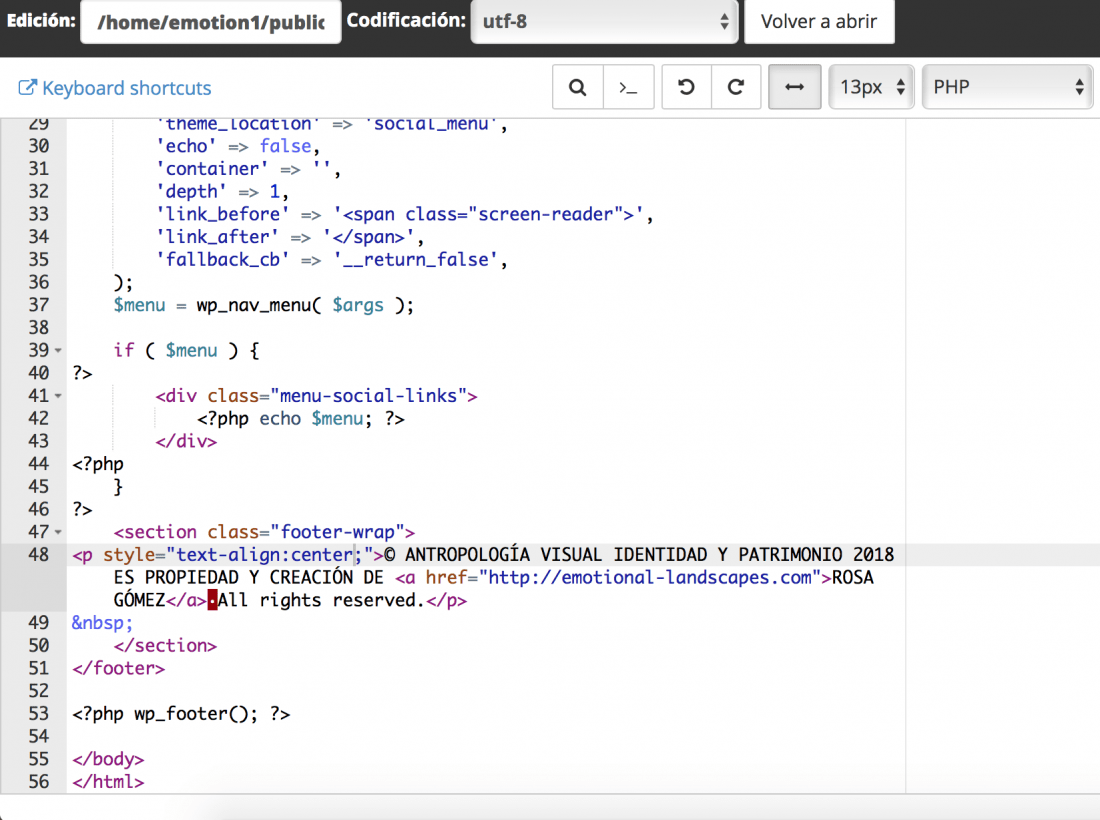The height and width of the screenshot is (820, 1100).
Task: Click the text "footer-wrap" on line 47
Action: (x=338, y=532)
